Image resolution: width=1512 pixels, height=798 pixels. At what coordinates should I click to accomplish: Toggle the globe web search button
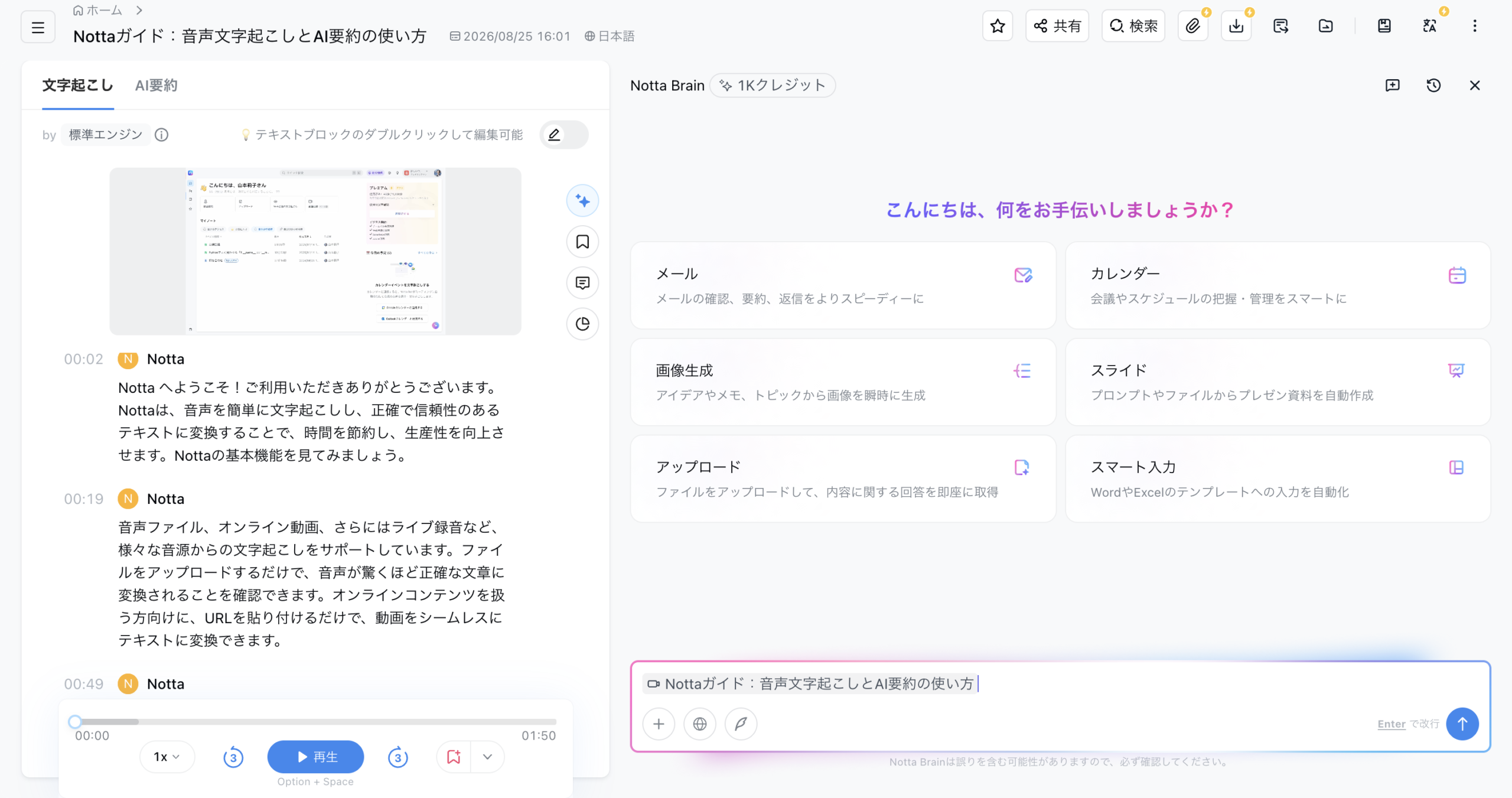(x=700, y=724)
